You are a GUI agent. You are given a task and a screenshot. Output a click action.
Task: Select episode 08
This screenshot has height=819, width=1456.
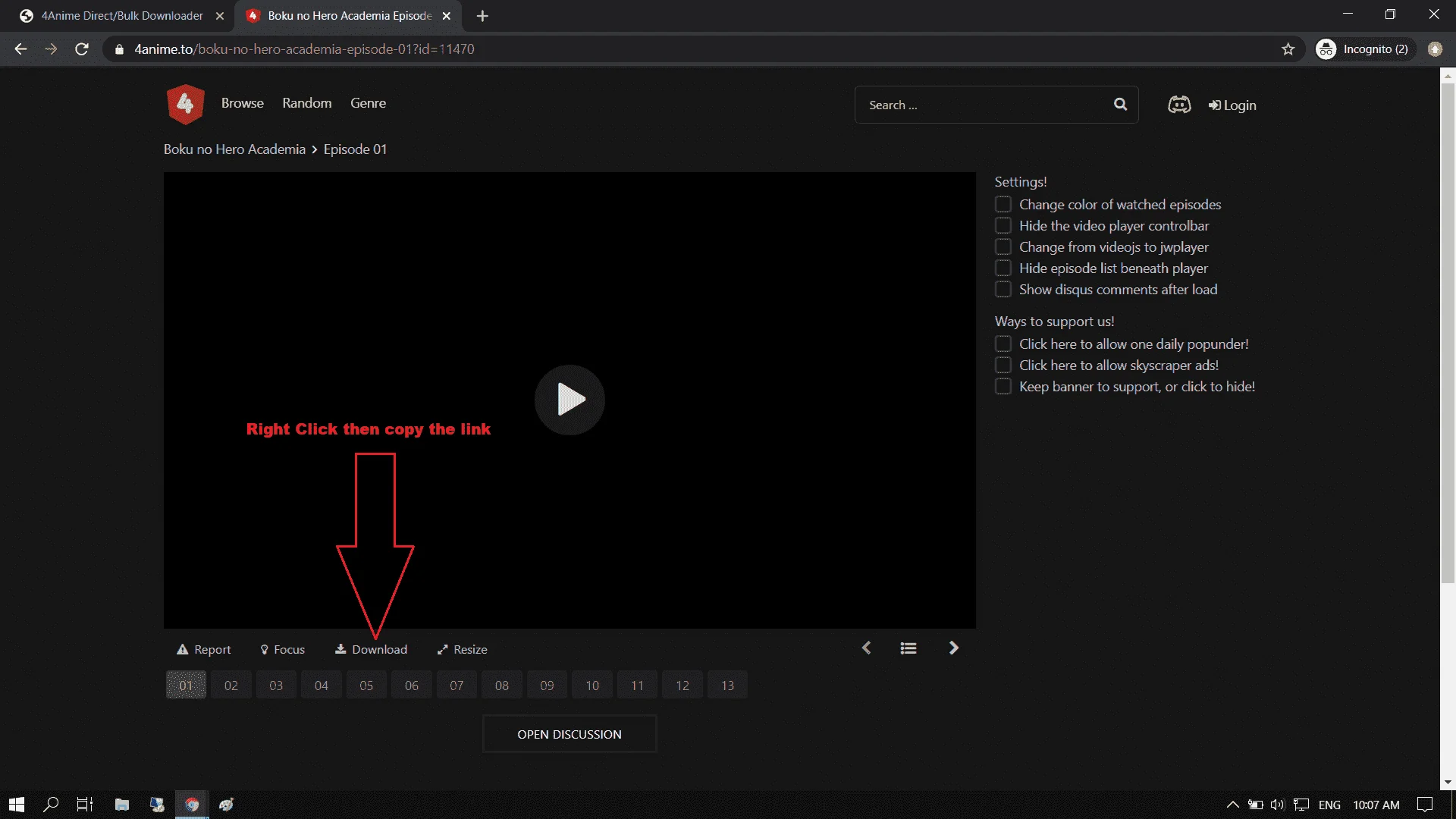pos(502,686)
